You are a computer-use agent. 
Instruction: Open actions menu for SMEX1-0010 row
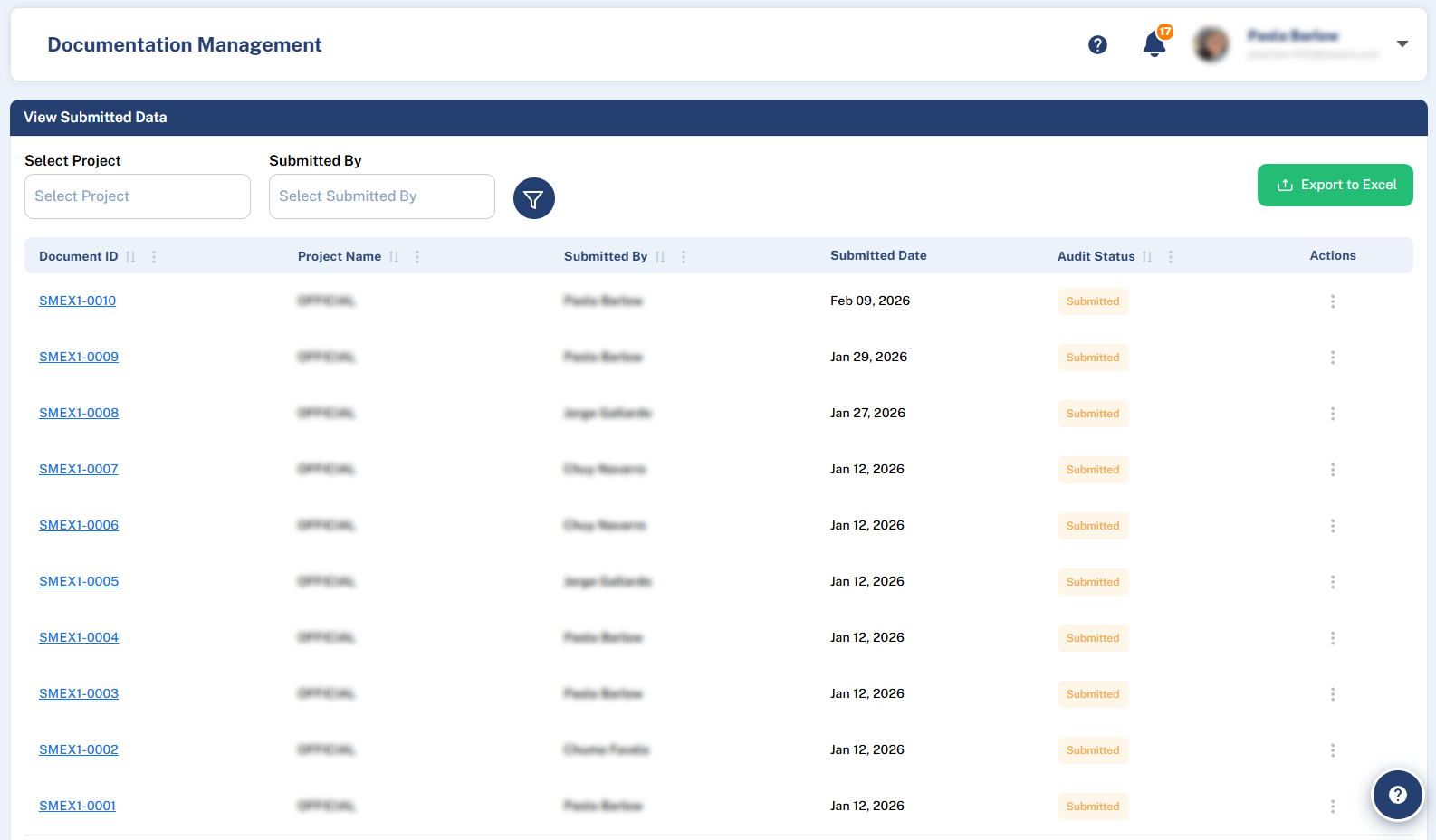click(x=1332, y=301)
